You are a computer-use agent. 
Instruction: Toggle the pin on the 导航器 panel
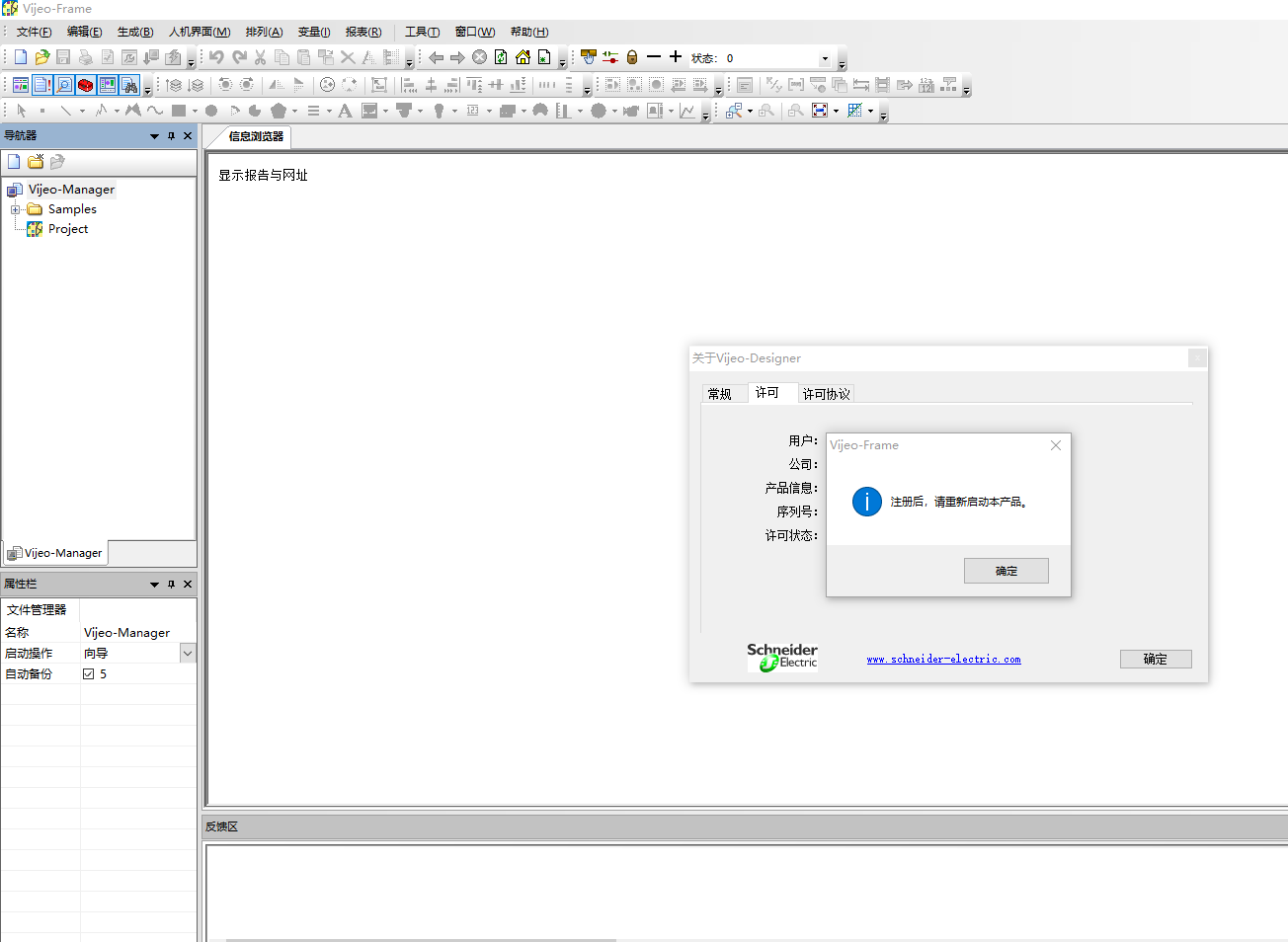[x=171, y=136]
